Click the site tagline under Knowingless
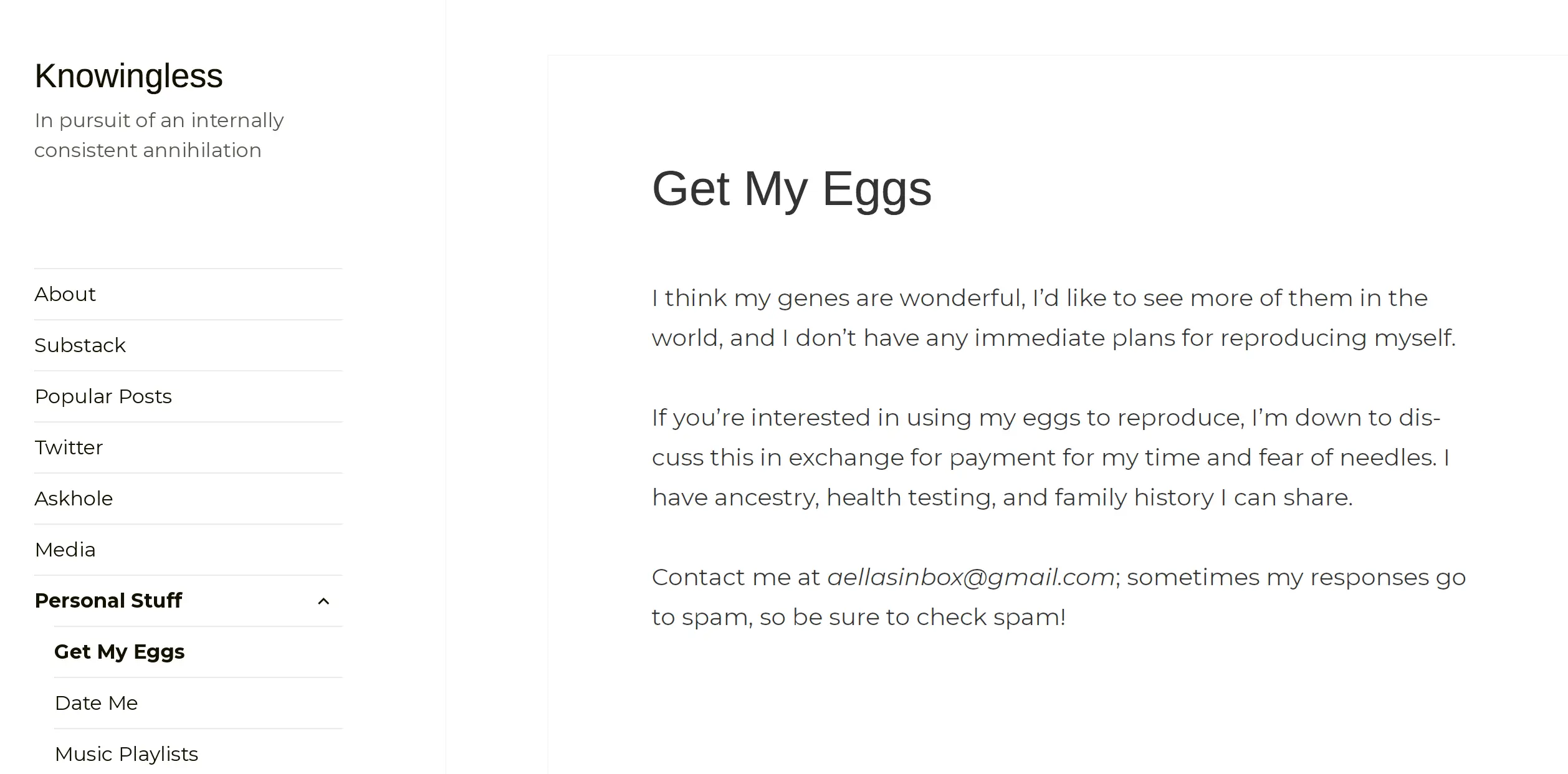The height and width of the screenshot is (774, 1568). 159,135
